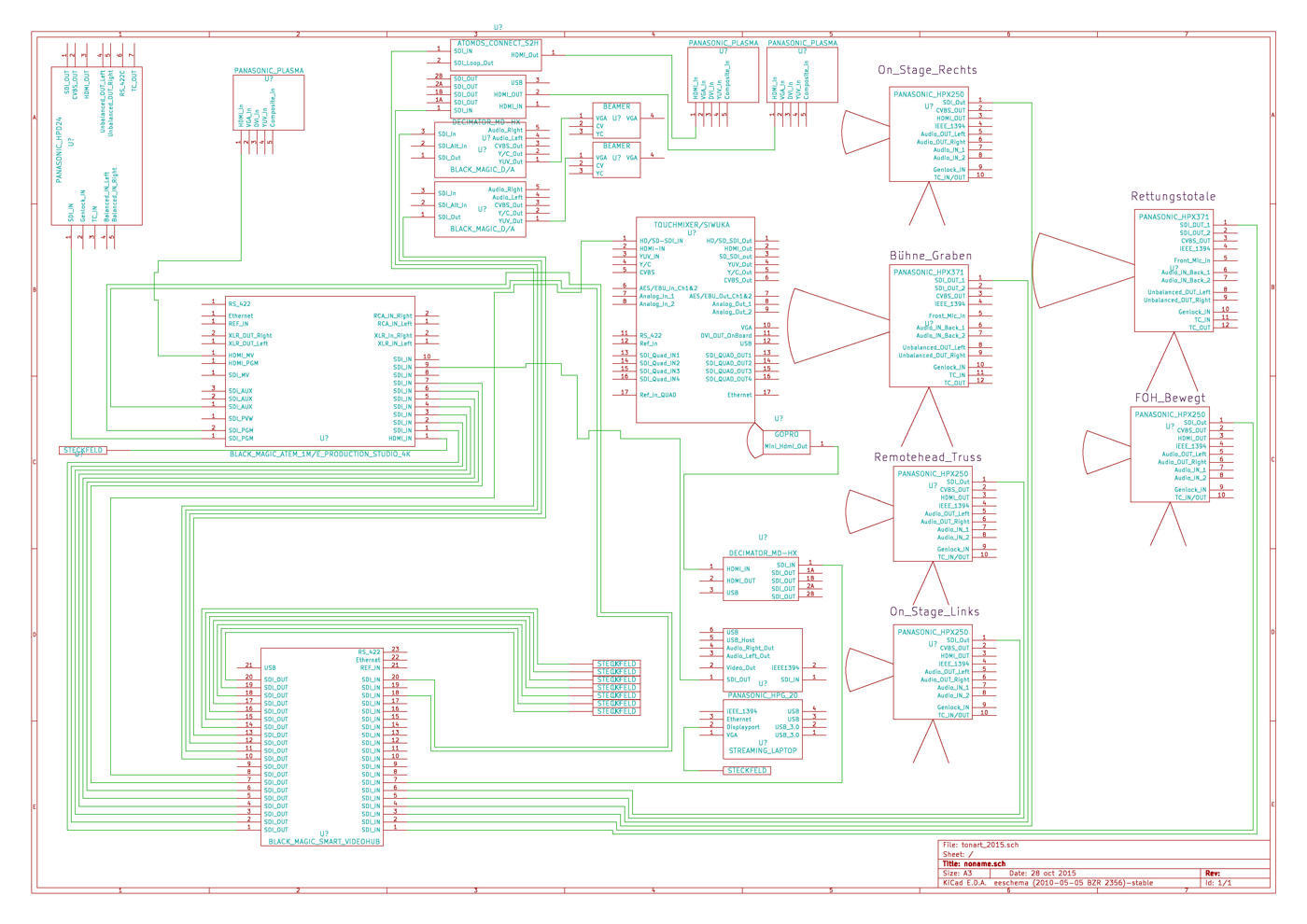
Task: Select the STREAMING_LAPTOP component label
Action: coord(763,750)
